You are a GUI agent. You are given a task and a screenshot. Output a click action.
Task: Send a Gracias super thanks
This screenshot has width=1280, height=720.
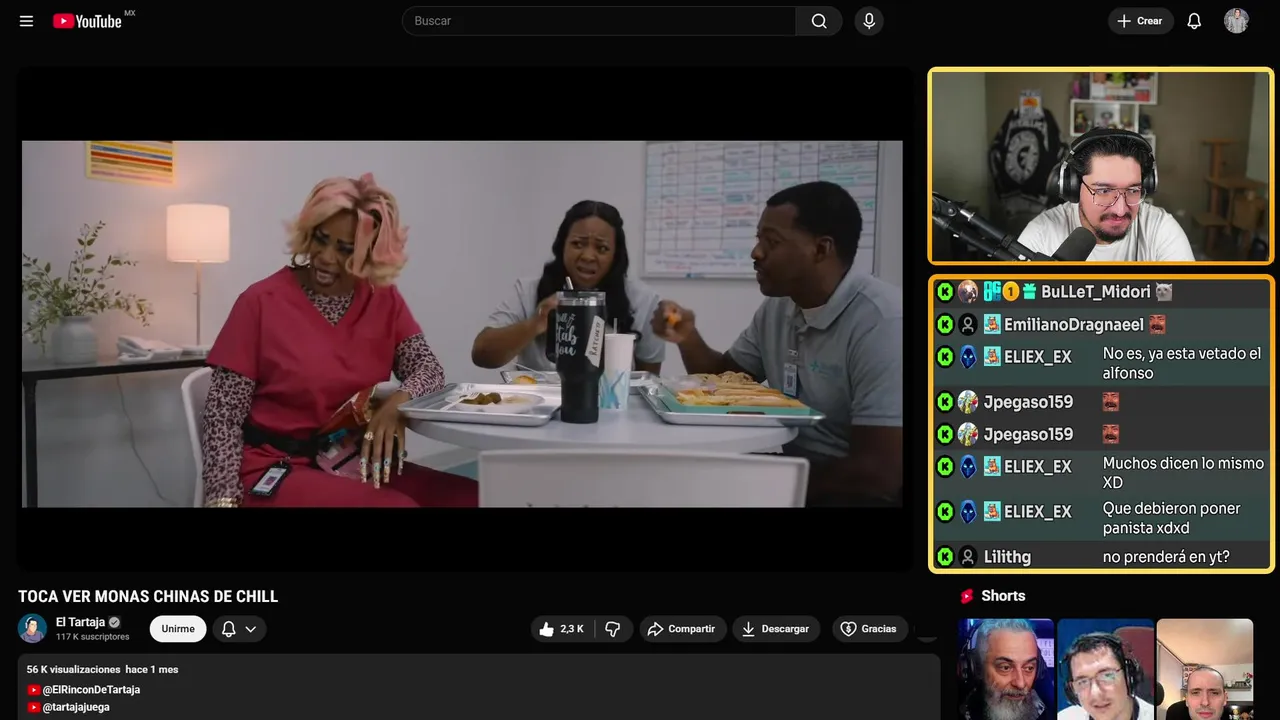coord(869,629)
